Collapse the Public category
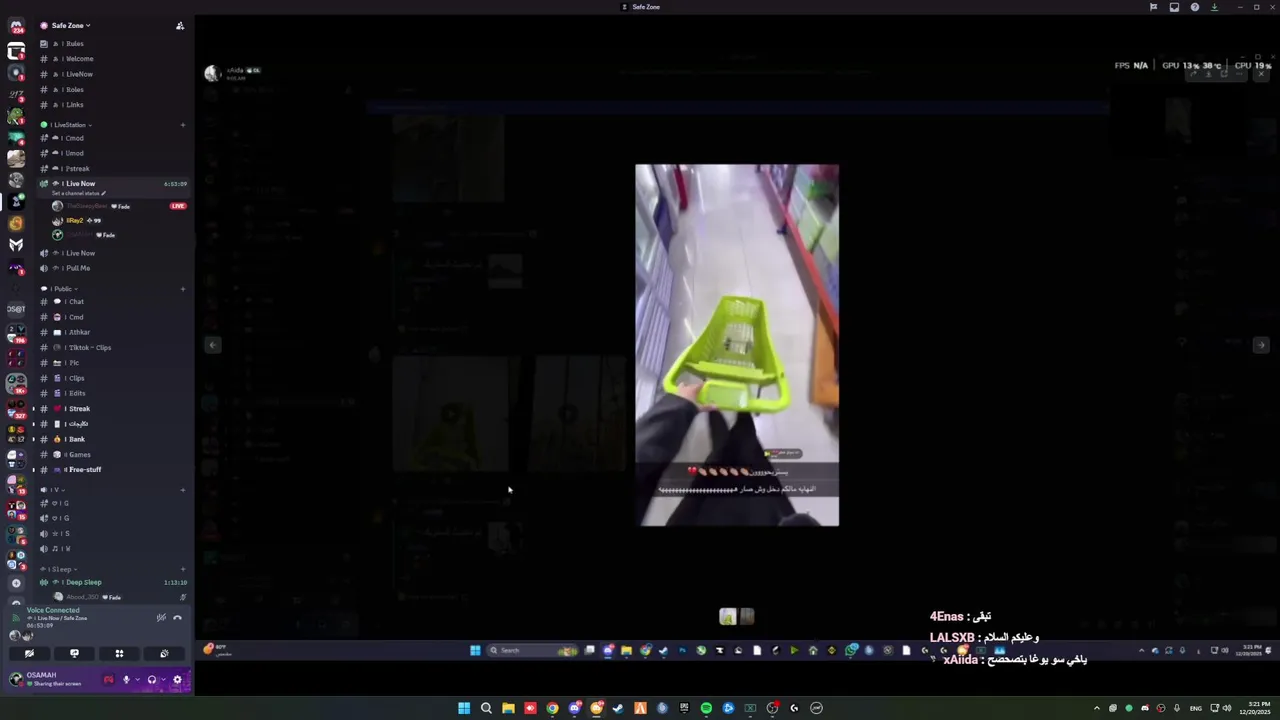Screen dimensions: 1280x720 pos(63,289)
